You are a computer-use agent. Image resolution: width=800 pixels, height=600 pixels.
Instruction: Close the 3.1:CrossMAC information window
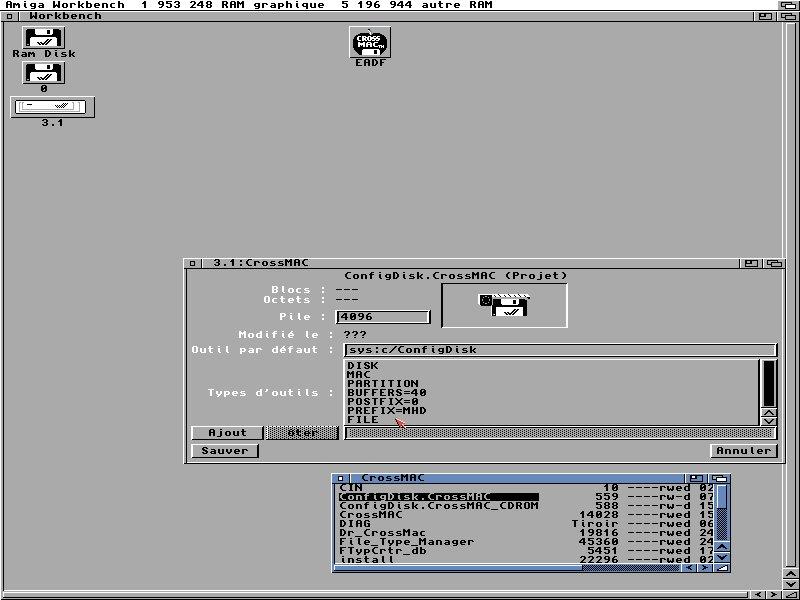192,263
